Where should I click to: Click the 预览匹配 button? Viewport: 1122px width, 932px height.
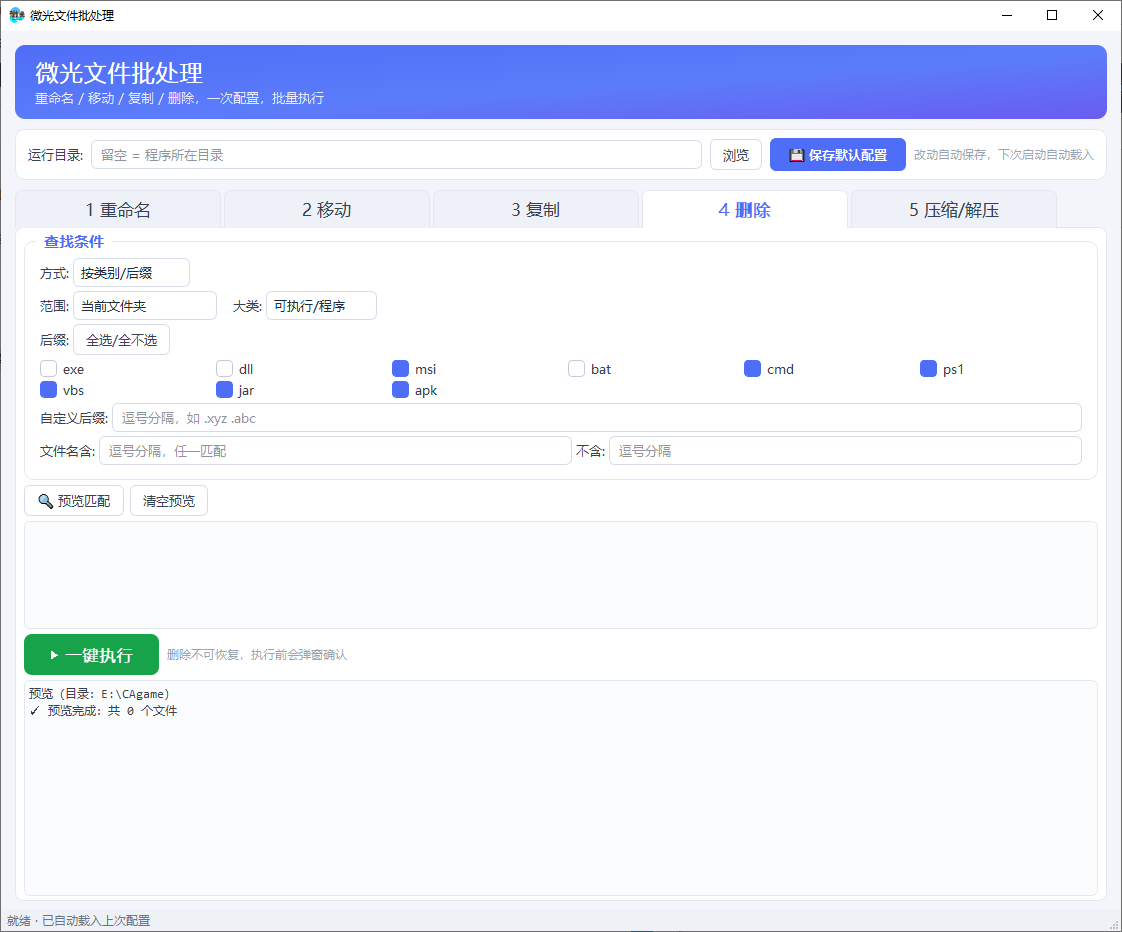[74, 501]
